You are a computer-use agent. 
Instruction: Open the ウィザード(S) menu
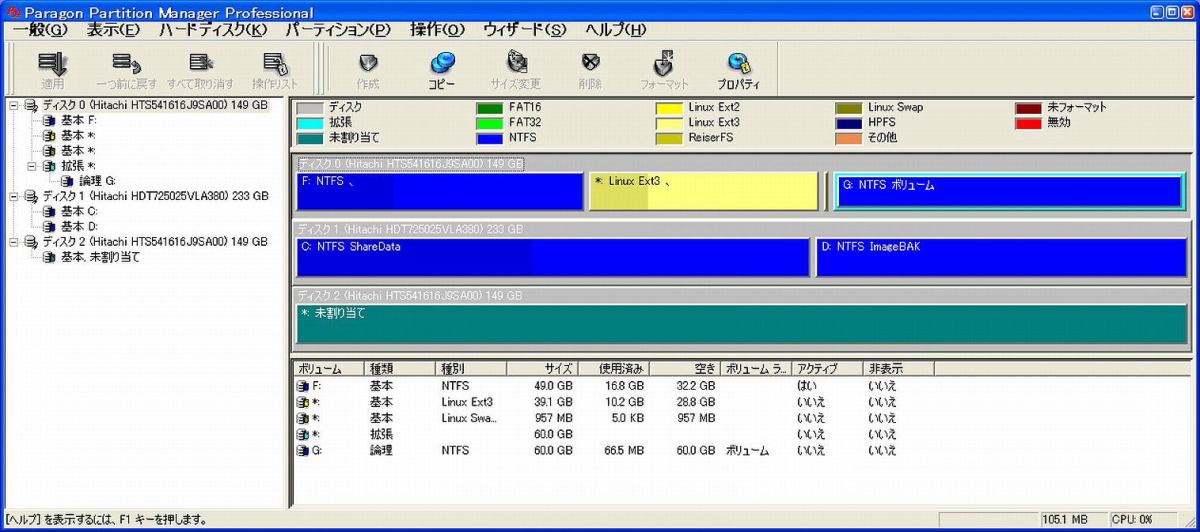[x=526, y=30]
